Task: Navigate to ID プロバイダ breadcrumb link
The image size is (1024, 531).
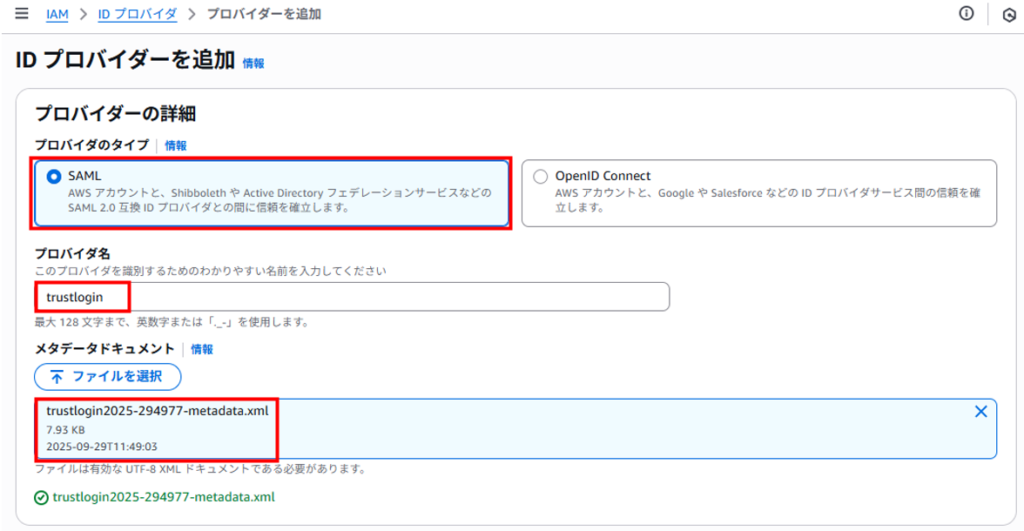Action: (135, 15)
